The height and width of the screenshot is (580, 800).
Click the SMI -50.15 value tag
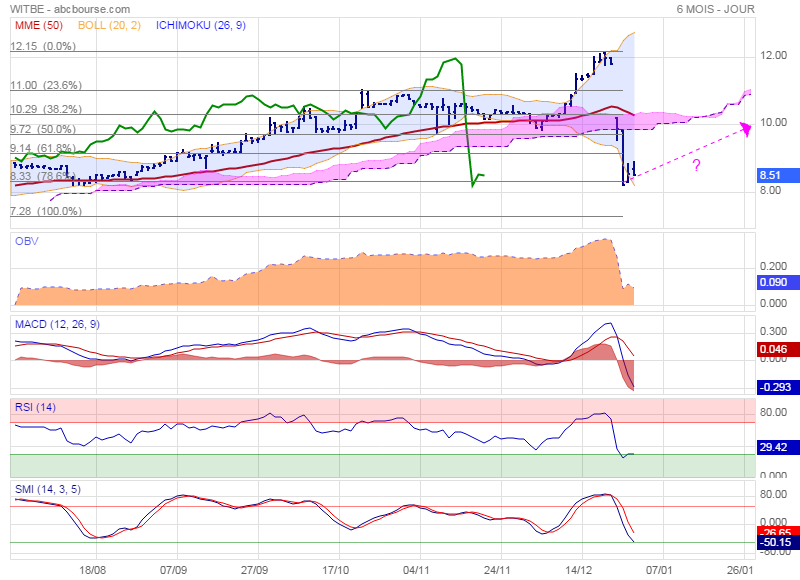[x=778, y=542]
